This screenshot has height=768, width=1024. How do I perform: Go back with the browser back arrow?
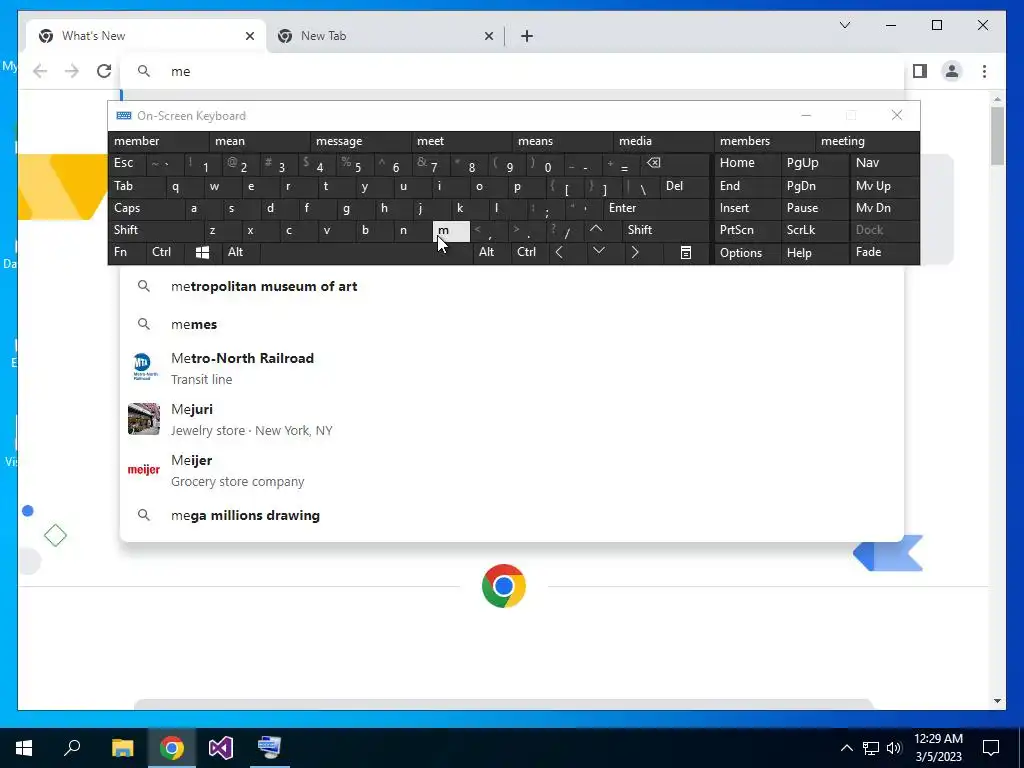40,71
